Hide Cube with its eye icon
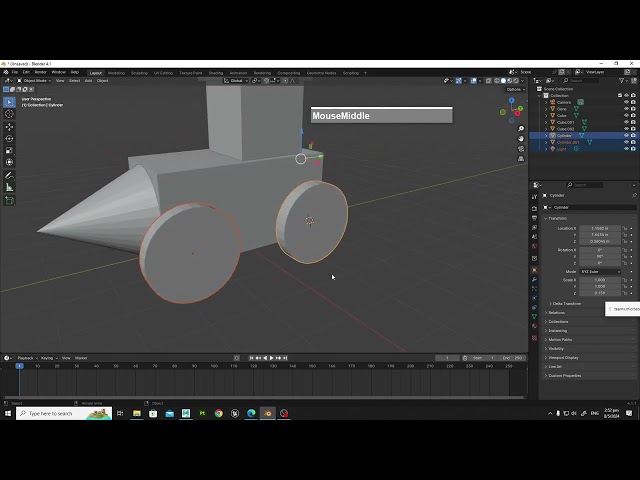 626,116
